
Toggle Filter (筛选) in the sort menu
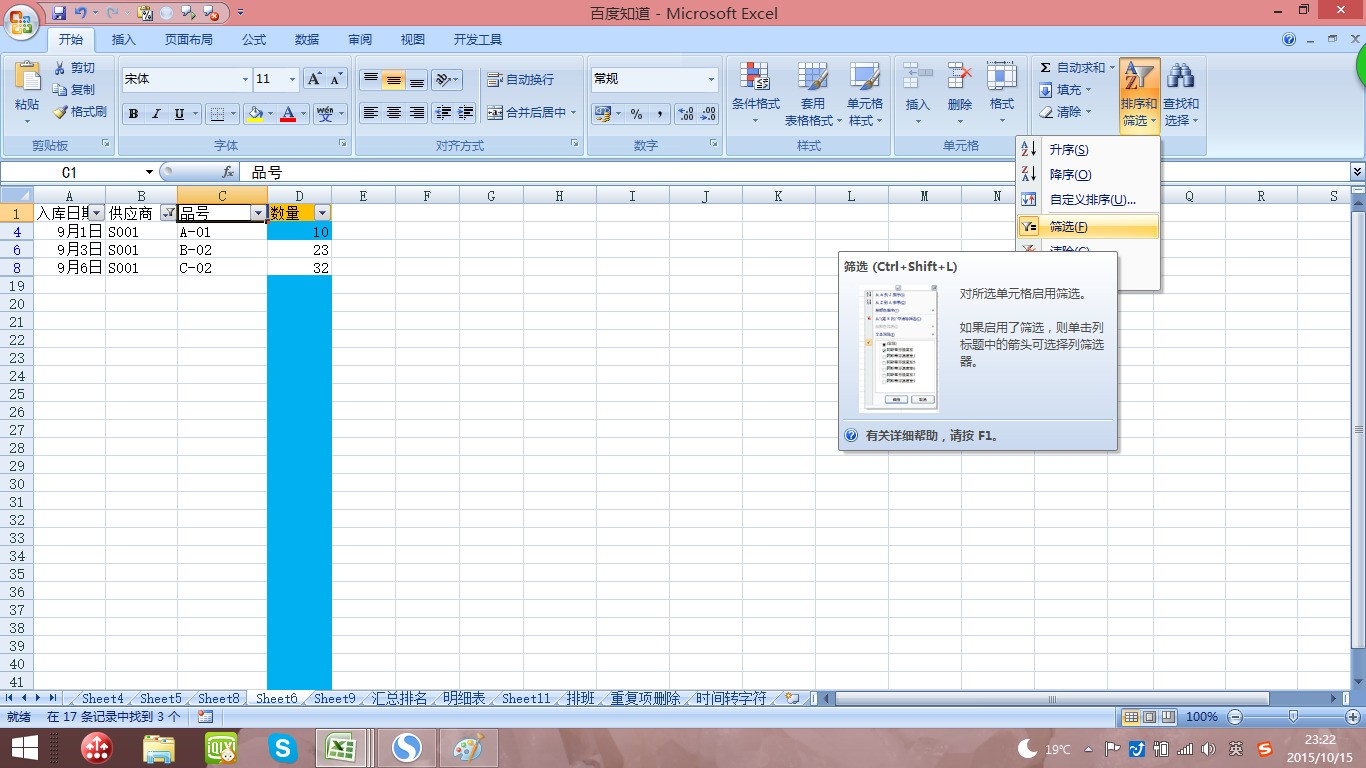point(1068,227)
